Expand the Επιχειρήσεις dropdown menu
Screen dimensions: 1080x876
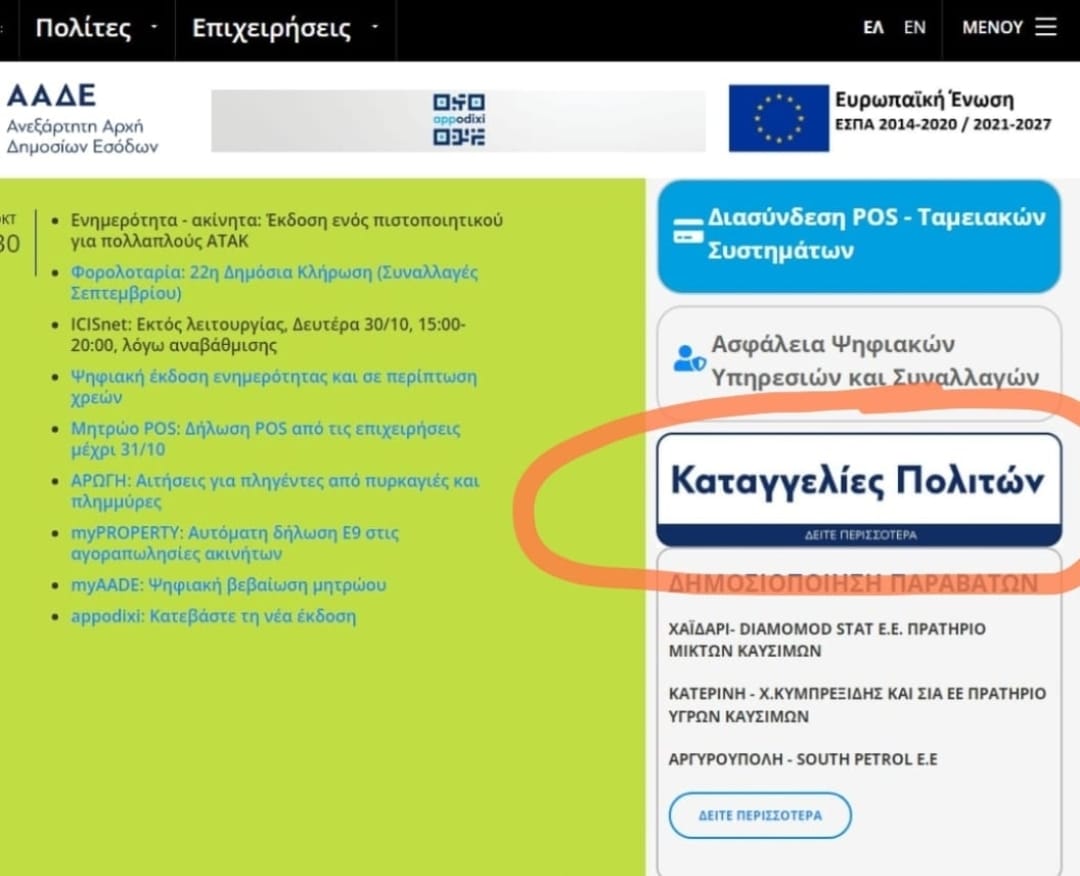[285, 28]
